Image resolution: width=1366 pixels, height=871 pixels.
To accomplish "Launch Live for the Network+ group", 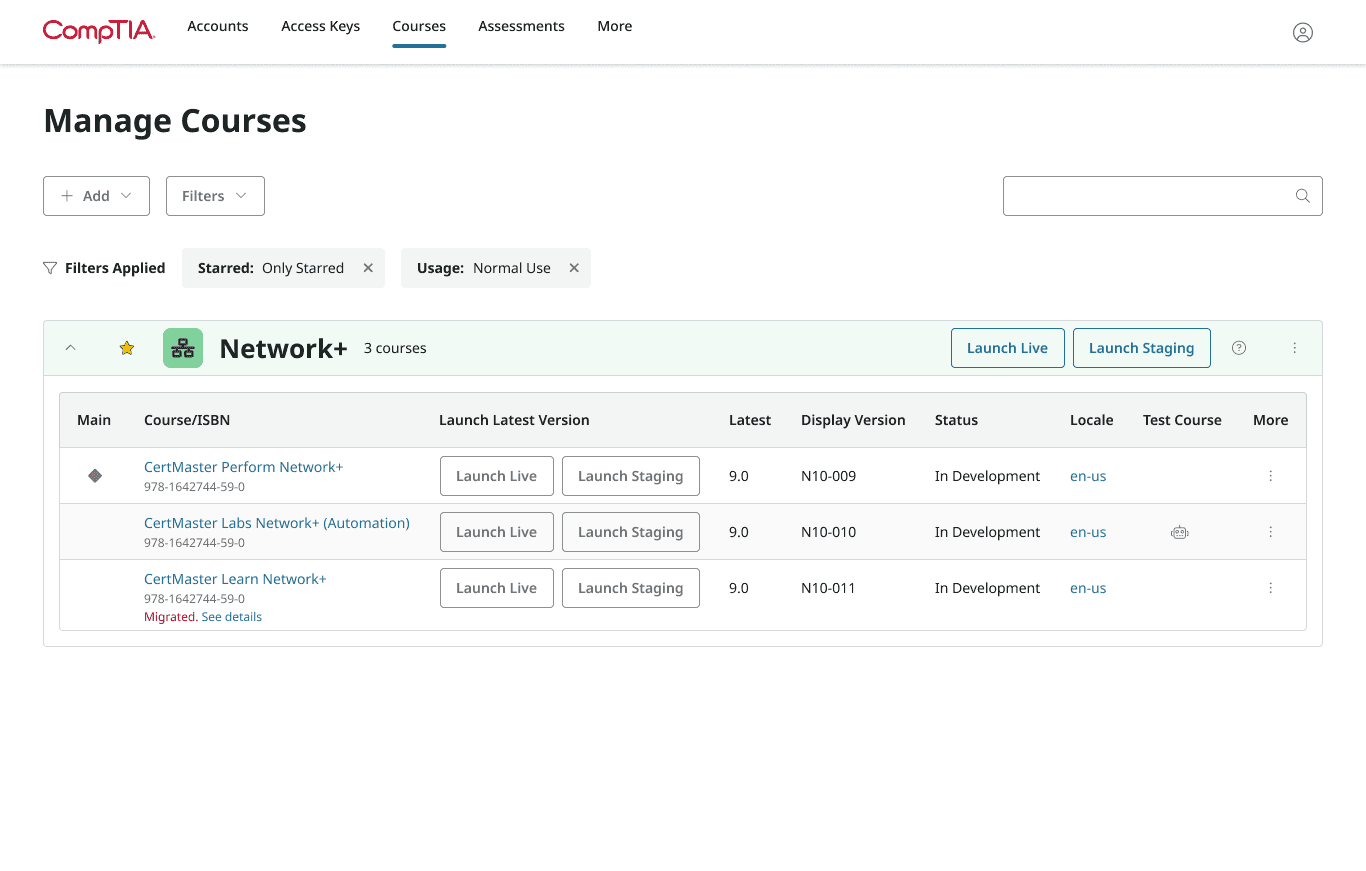I will click(x=1007, y=348).
